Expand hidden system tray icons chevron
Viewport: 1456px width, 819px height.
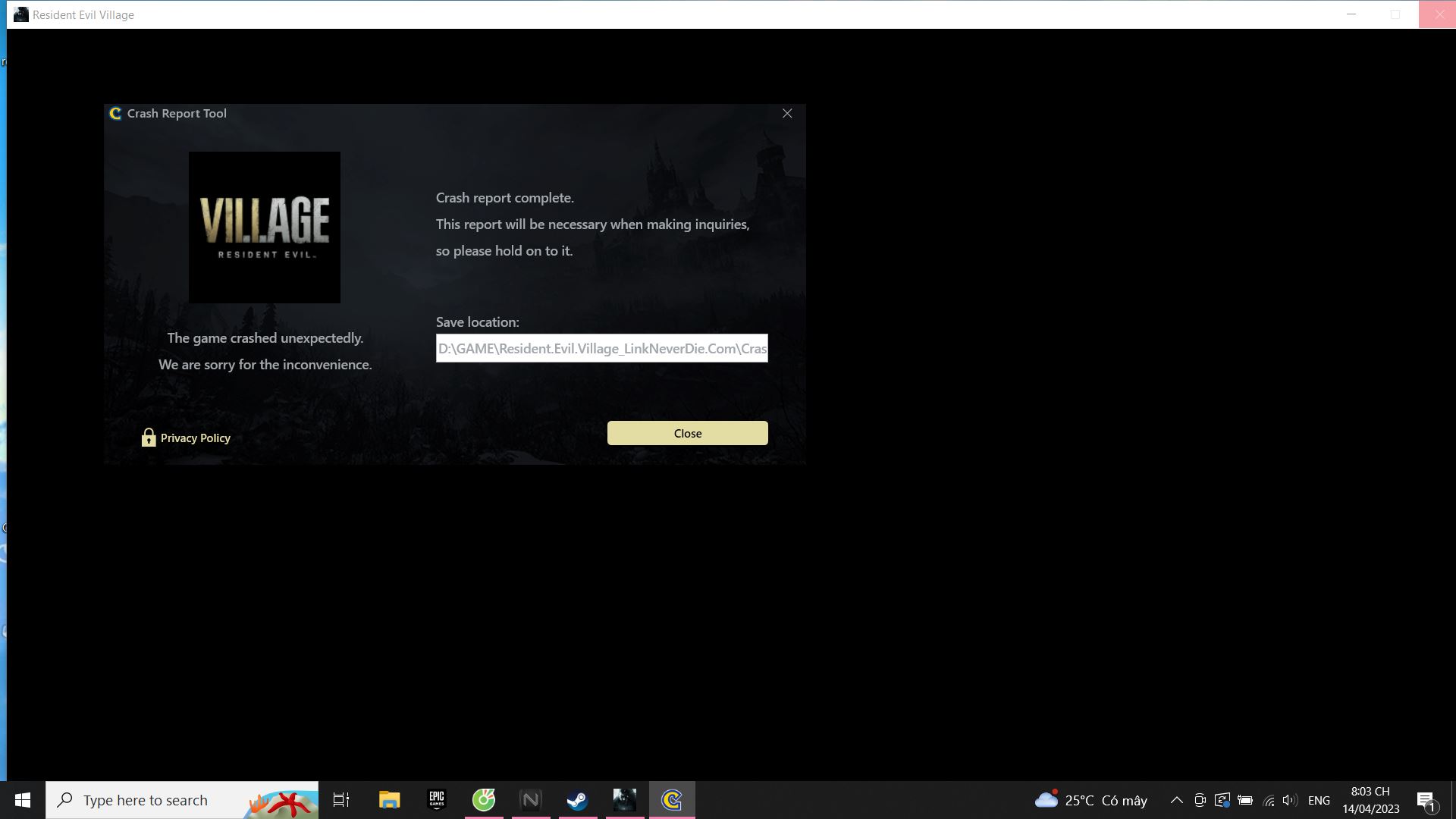pos(1176,800)
